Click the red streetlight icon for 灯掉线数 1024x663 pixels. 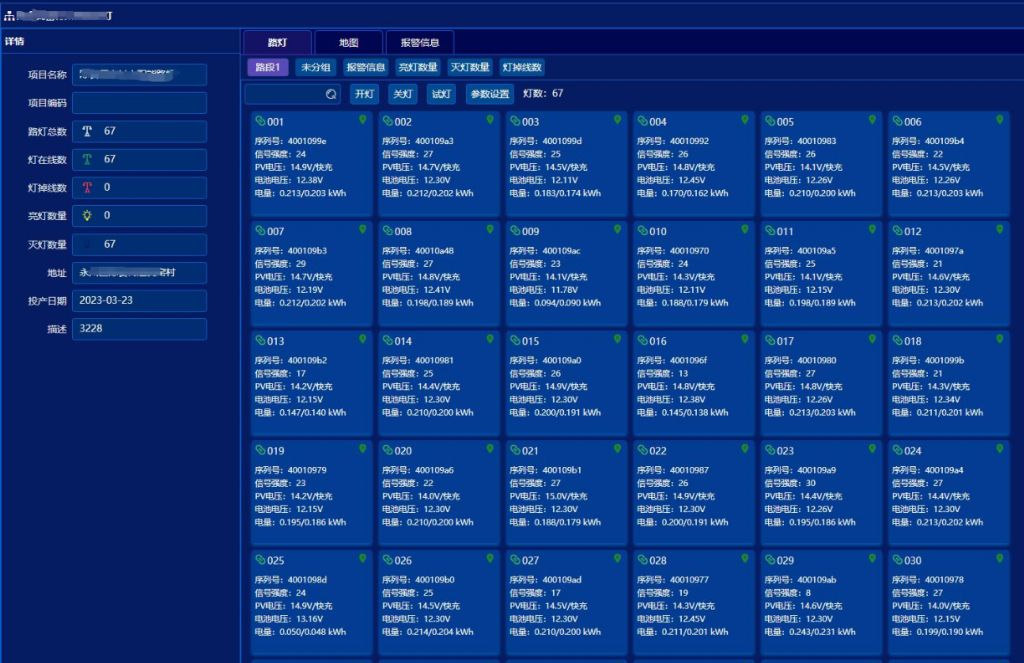(x=87, y=187)
